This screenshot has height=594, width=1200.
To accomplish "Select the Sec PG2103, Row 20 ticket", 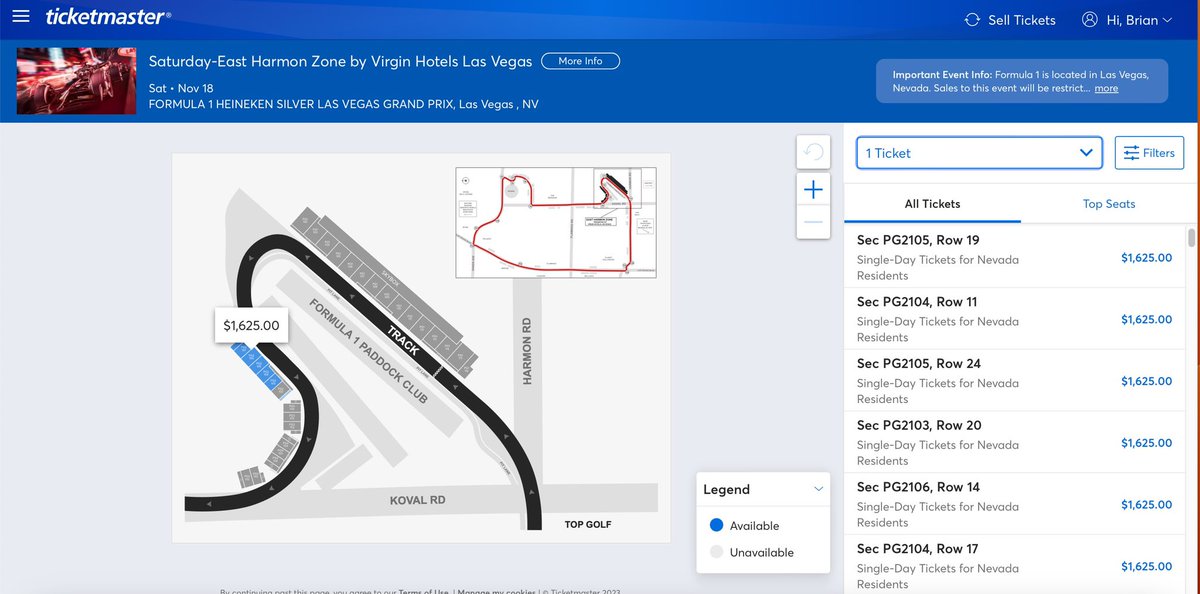I will tap(1015, 443).
